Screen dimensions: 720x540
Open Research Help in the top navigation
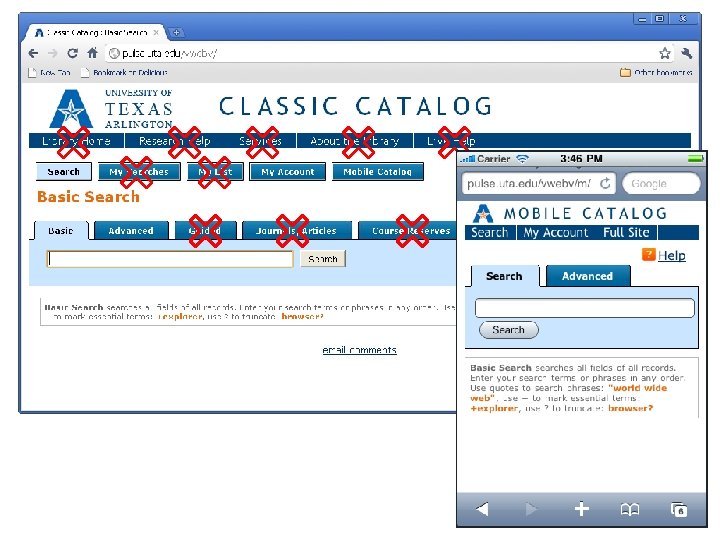[175, 141]
